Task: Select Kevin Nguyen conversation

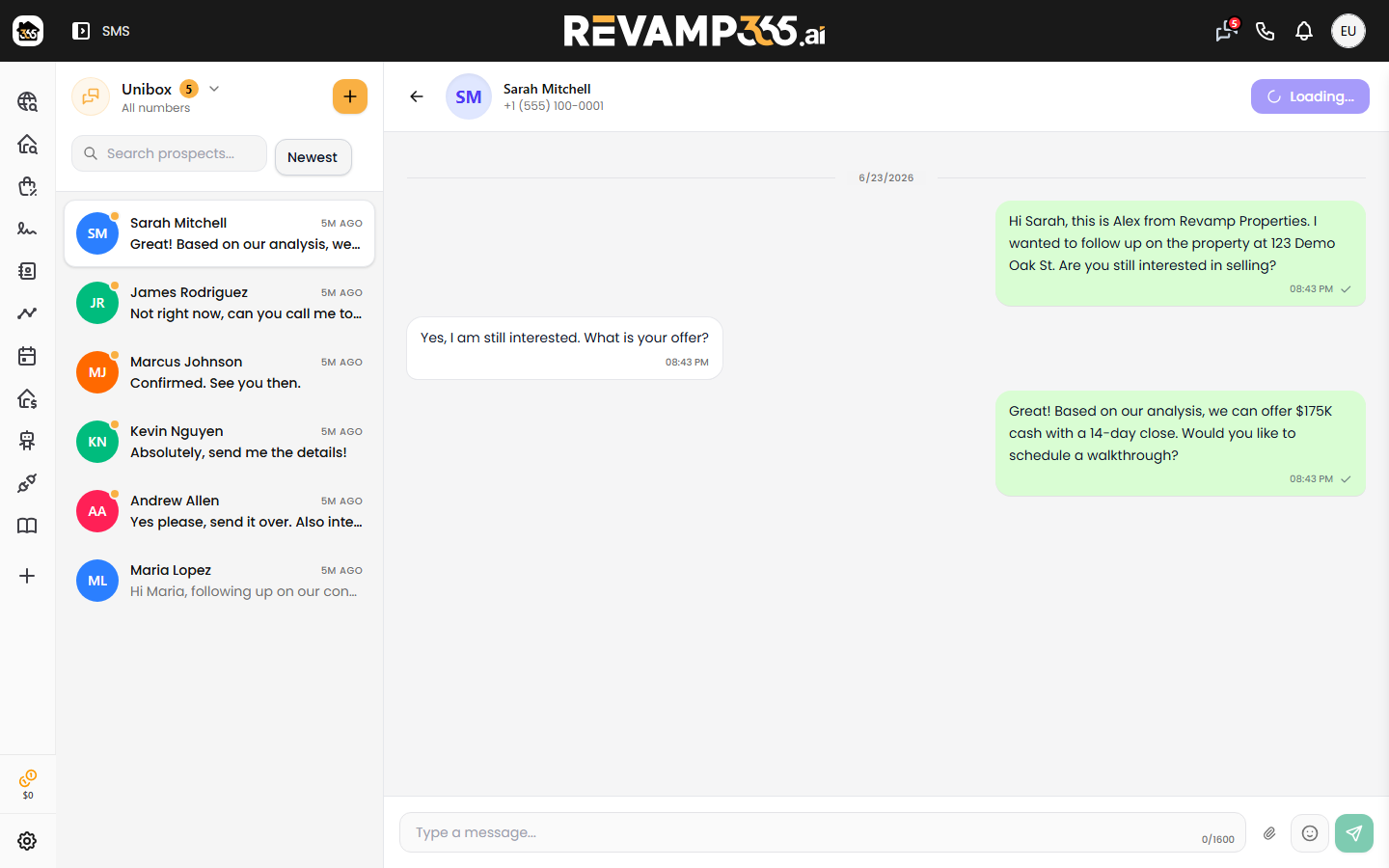Action: click(220, 442)
